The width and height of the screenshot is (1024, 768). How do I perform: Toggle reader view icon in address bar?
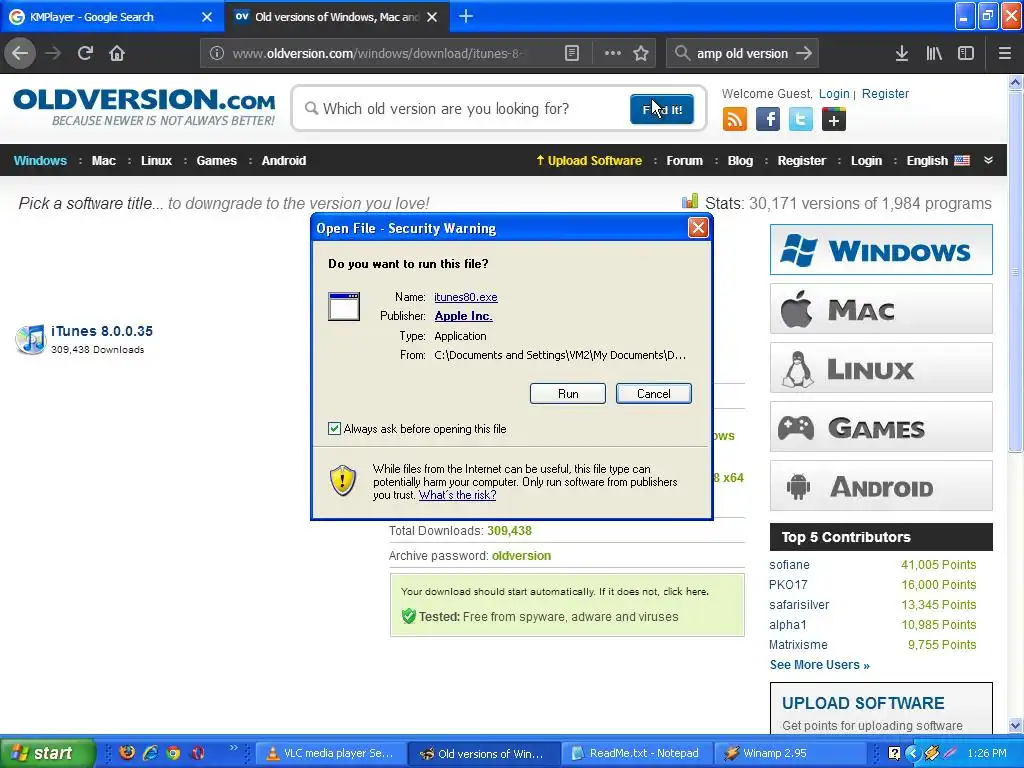tap(571, 54)
